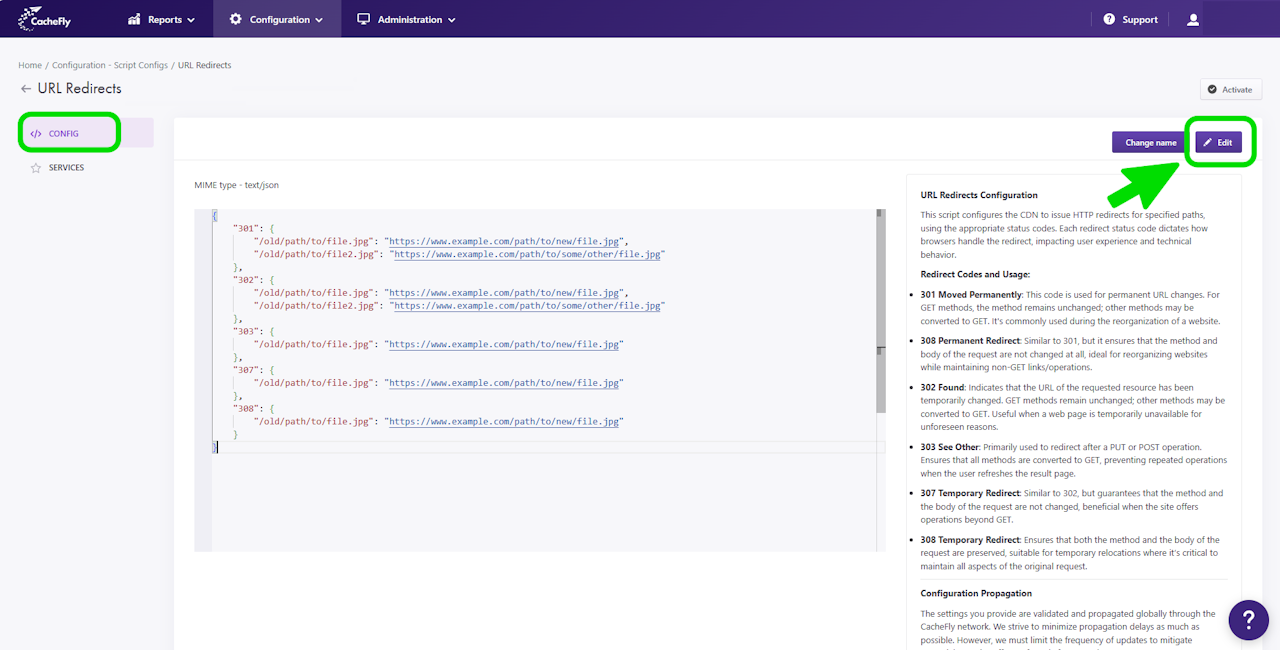Click the Services star icon
The width and height of the screenshot is (1280, 650).
point(35,168)
